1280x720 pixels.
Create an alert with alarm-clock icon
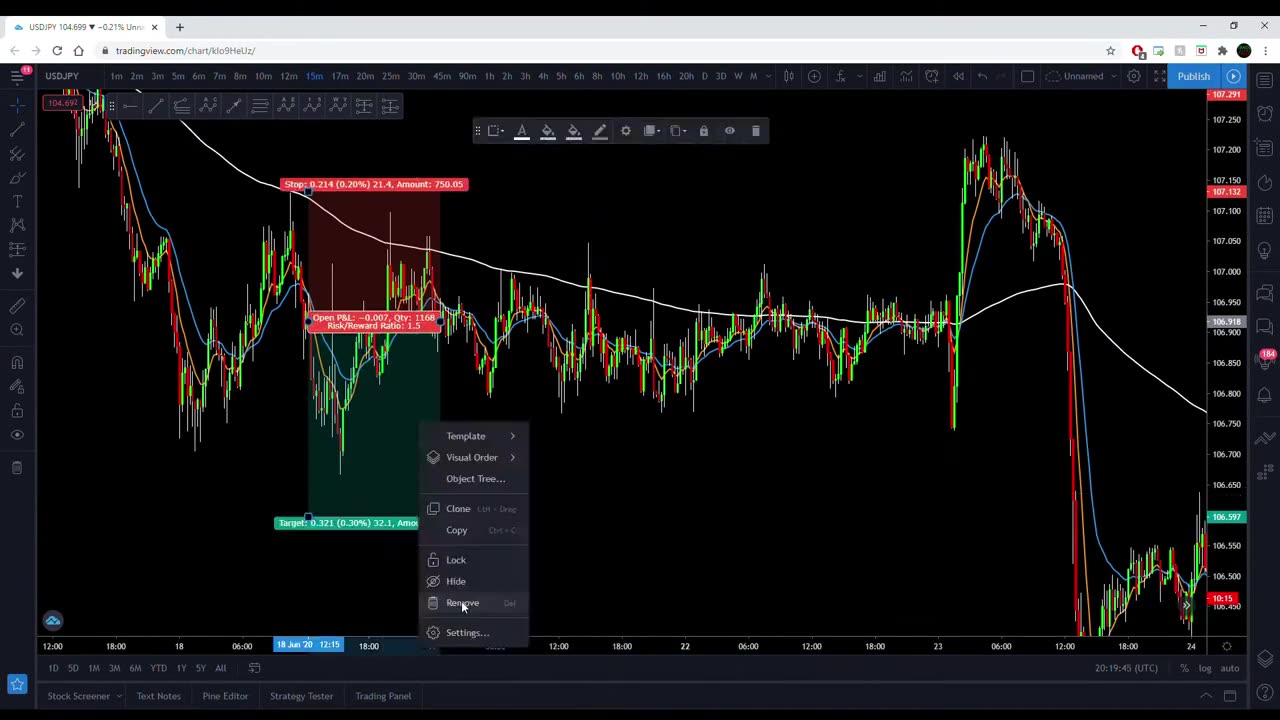coord(932,76)
